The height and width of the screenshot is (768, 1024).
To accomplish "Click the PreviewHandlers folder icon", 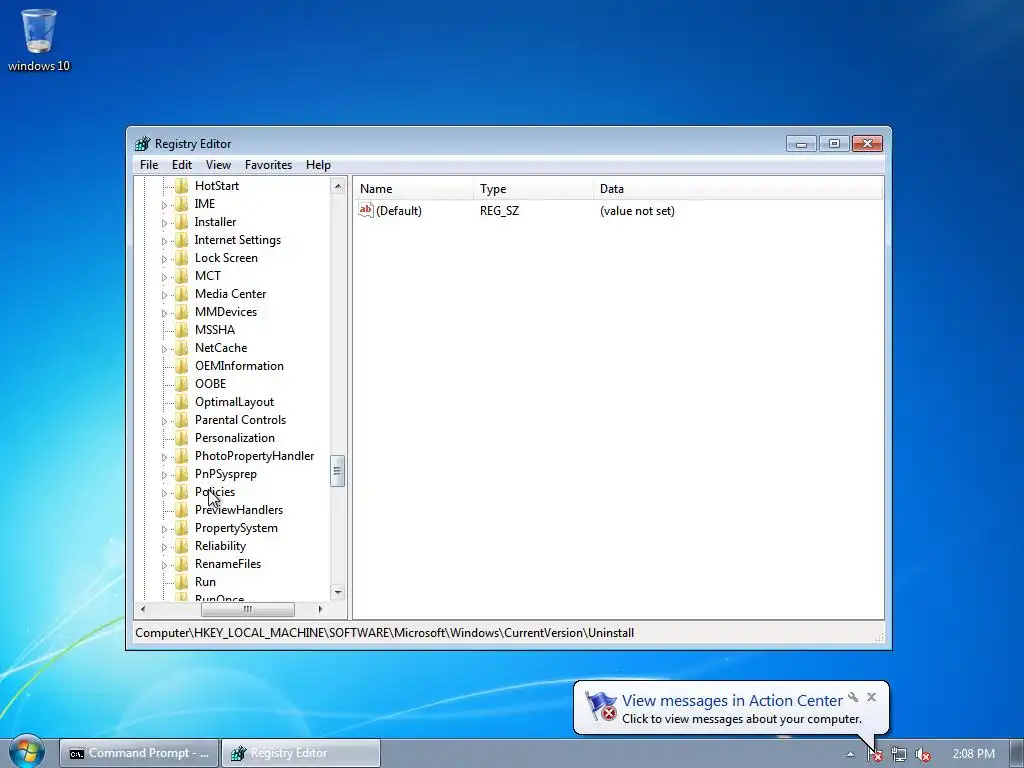I will tap(182, 510).
